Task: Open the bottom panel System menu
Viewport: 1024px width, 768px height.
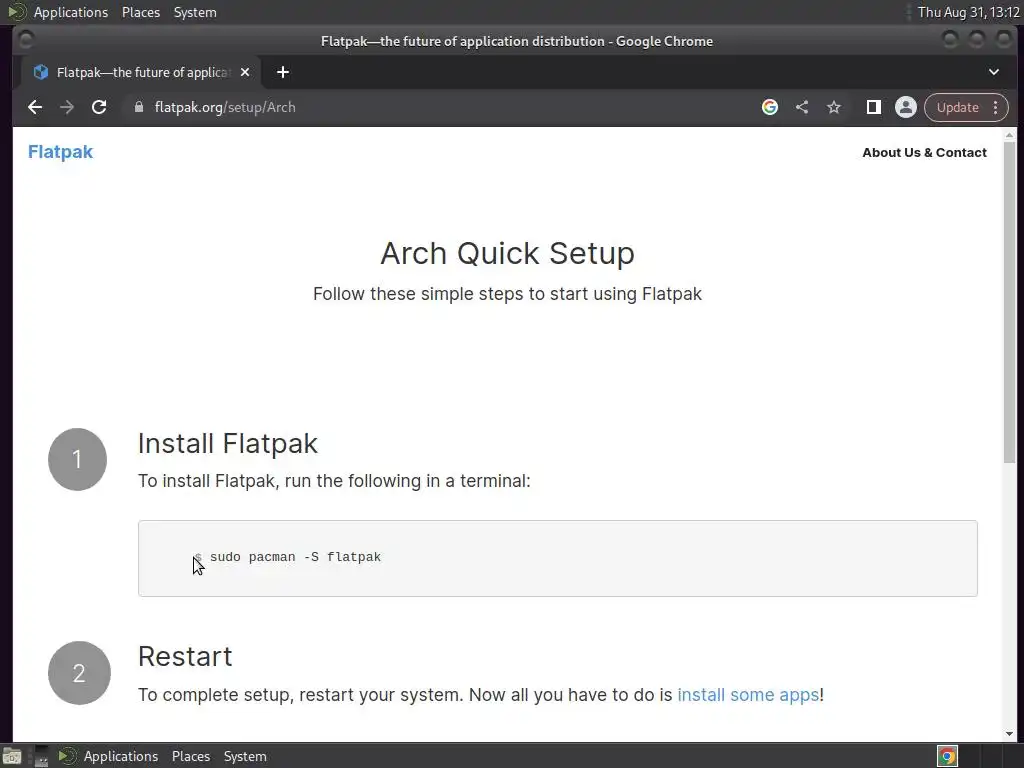Action: tap(245, 756)
